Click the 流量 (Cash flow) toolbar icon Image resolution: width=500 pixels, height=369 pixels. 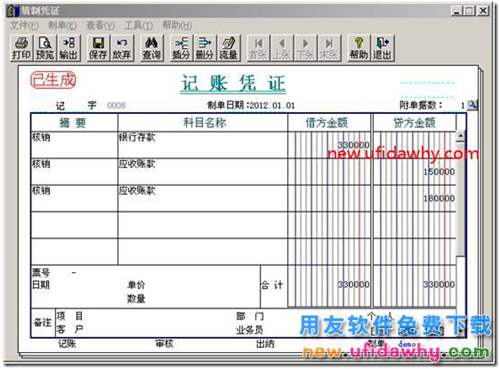(x=228, y=48)
